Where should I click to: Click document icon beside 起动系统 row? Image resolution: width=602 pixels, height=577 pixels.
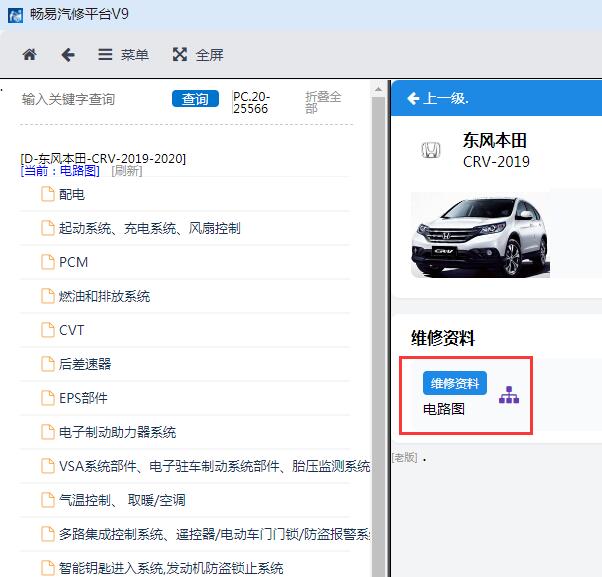(48, 228)
